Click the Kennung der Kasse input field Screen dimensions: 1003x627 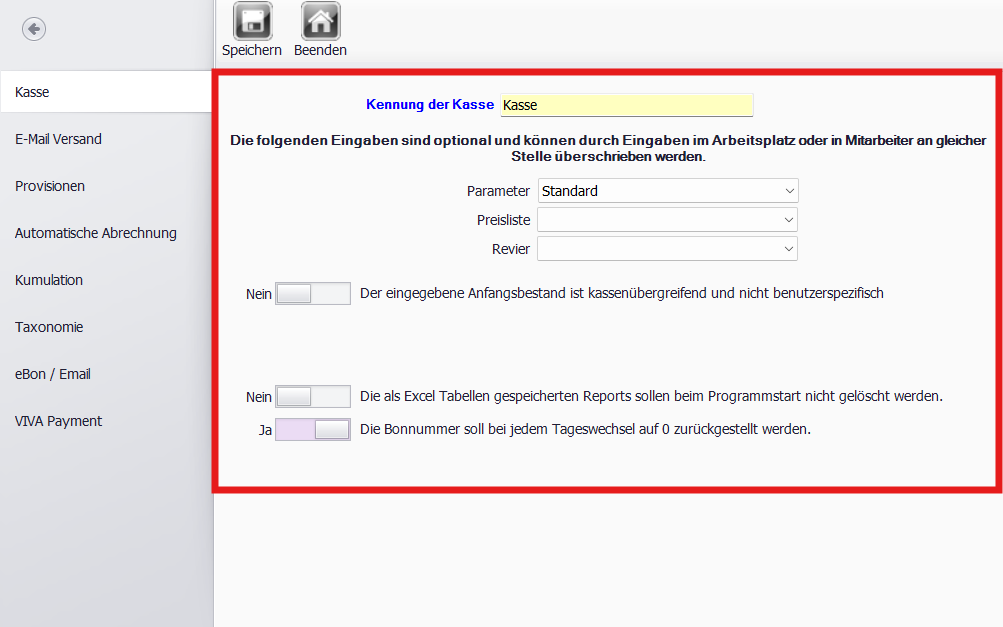pyautogui.click(x=627, y=105)
